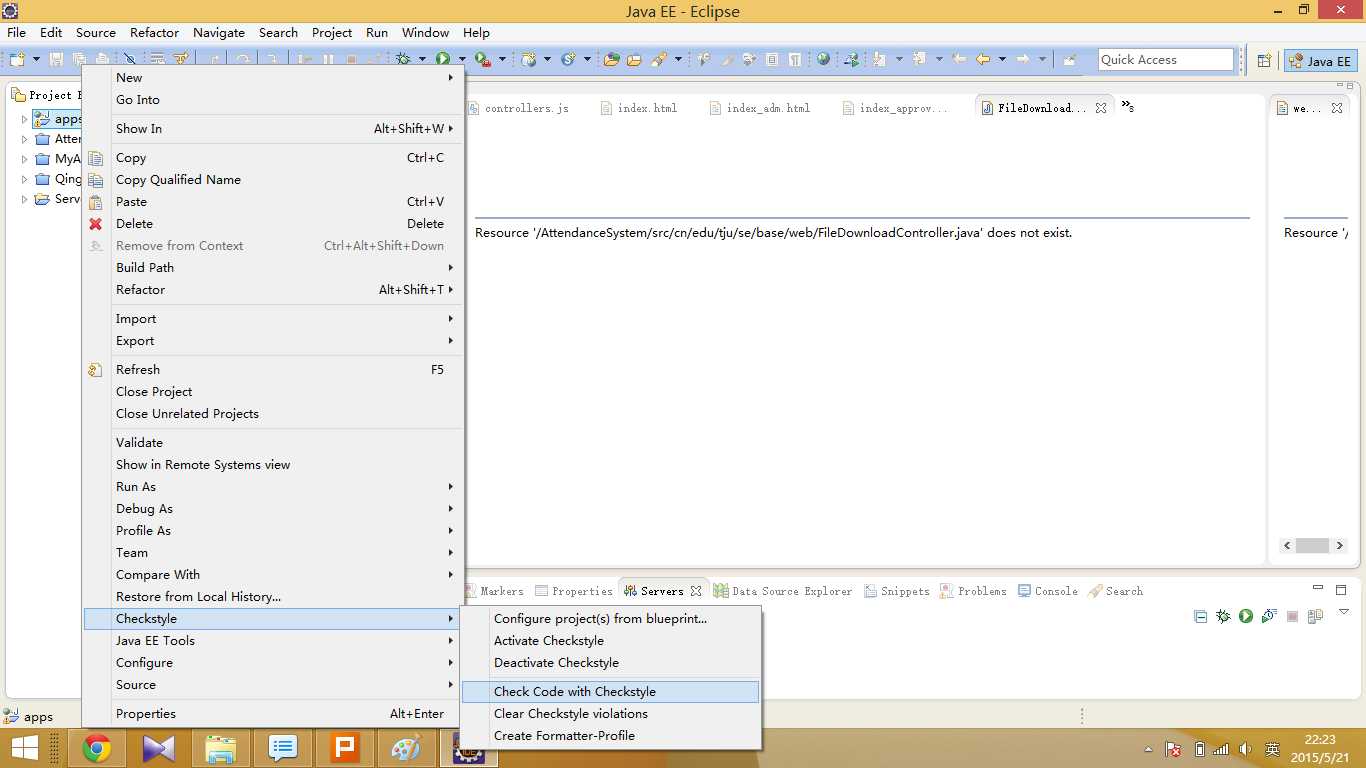Open the Build Path submenu
This screenshot has width=1366, height=768.
tap(273, 267)
